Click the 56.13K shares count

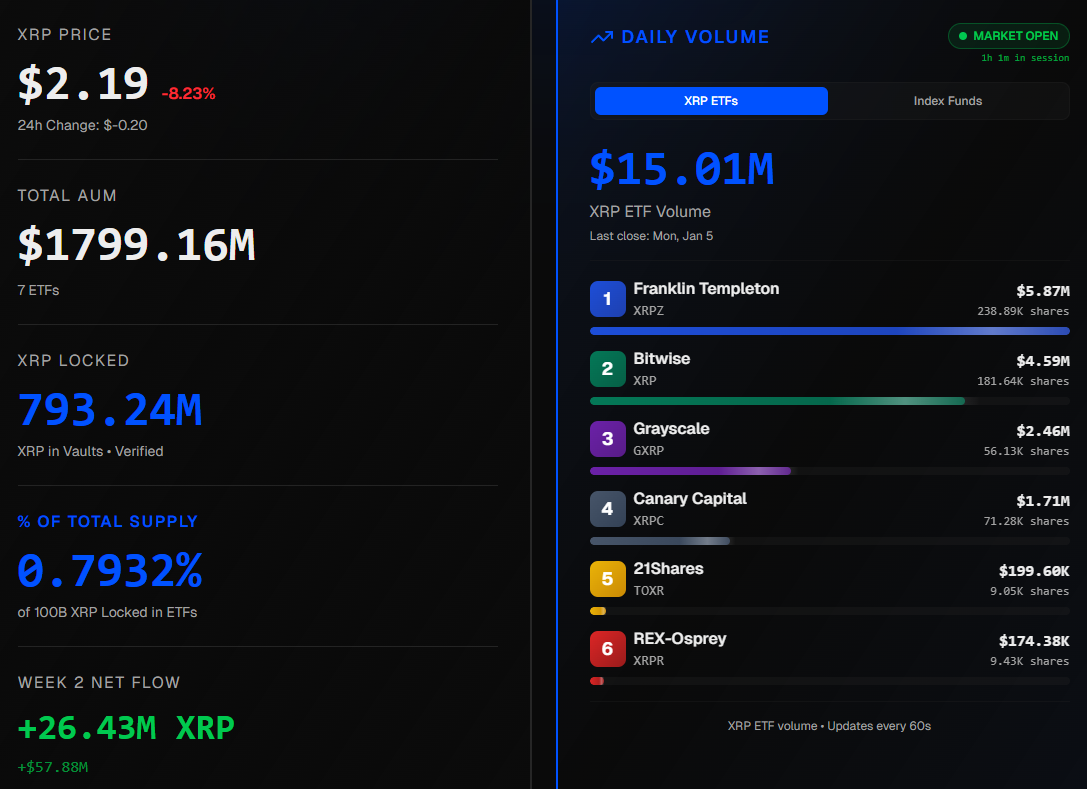click(x=1026, y=451)
